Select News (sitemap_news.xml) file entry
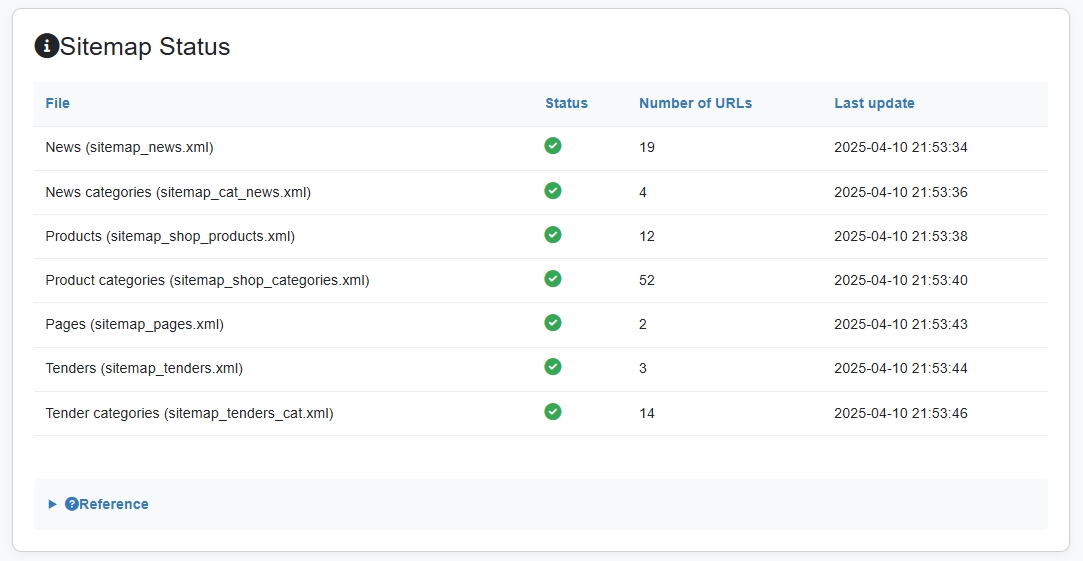This screenshot has width=1083, height=561. pyautogui.click(x=129, y=147)
